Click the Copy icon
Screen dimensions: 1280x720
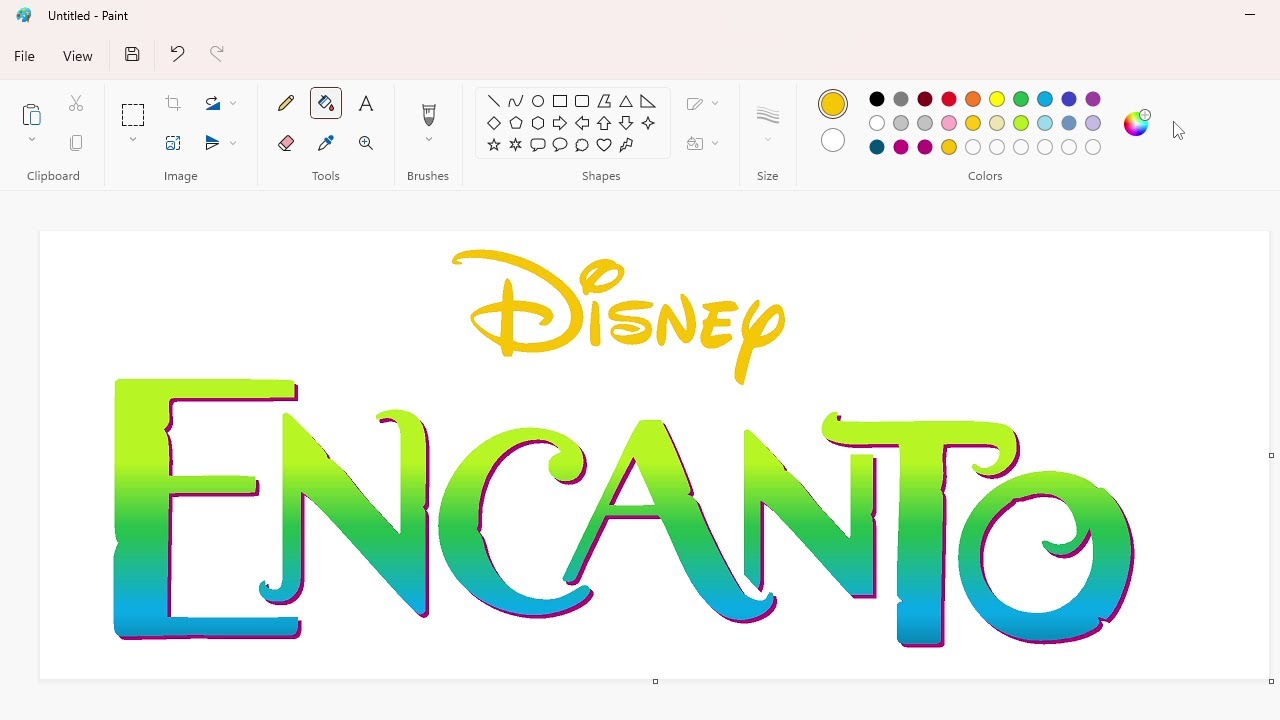pos(76,143)
